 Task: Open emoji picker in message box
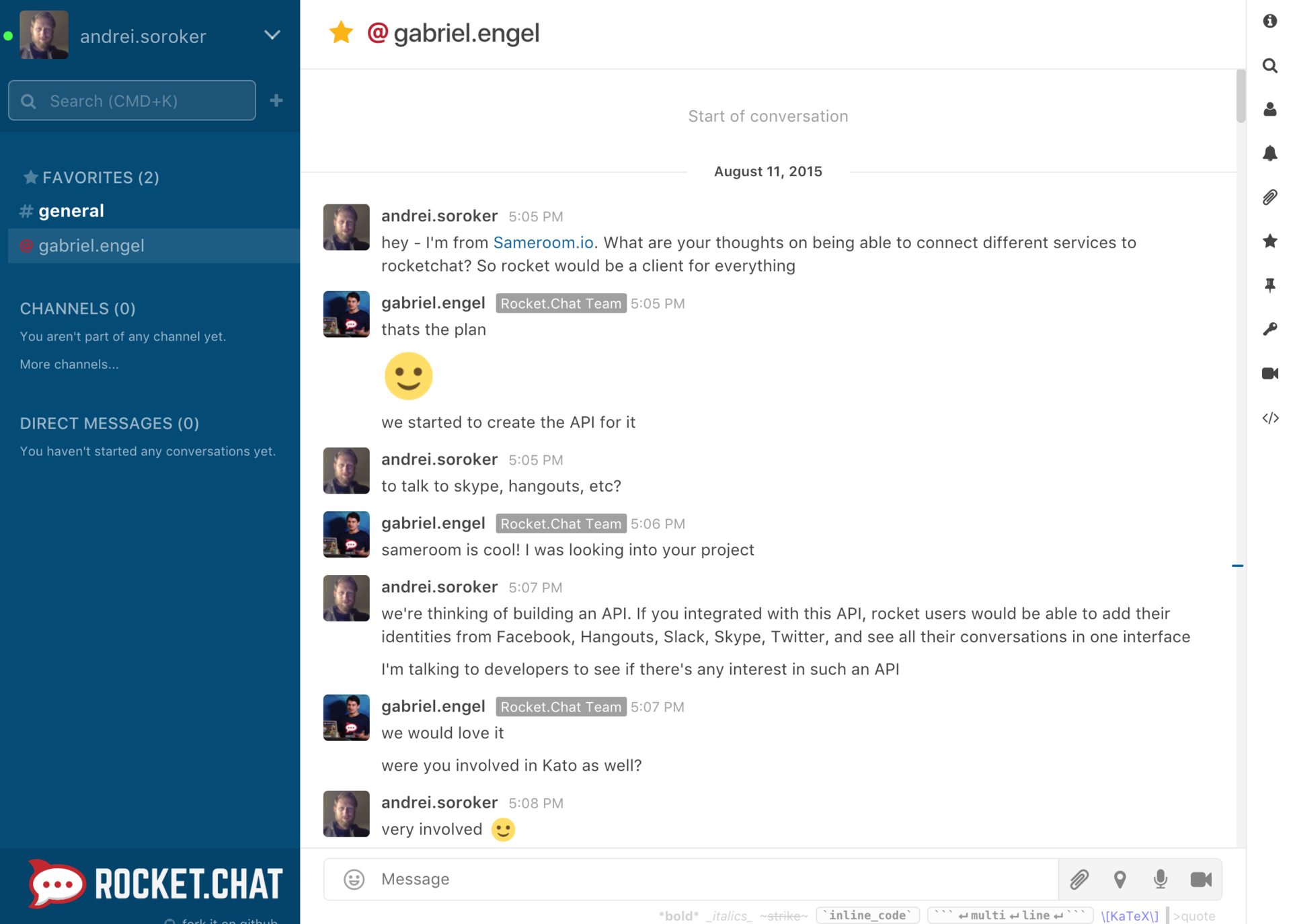354,878
